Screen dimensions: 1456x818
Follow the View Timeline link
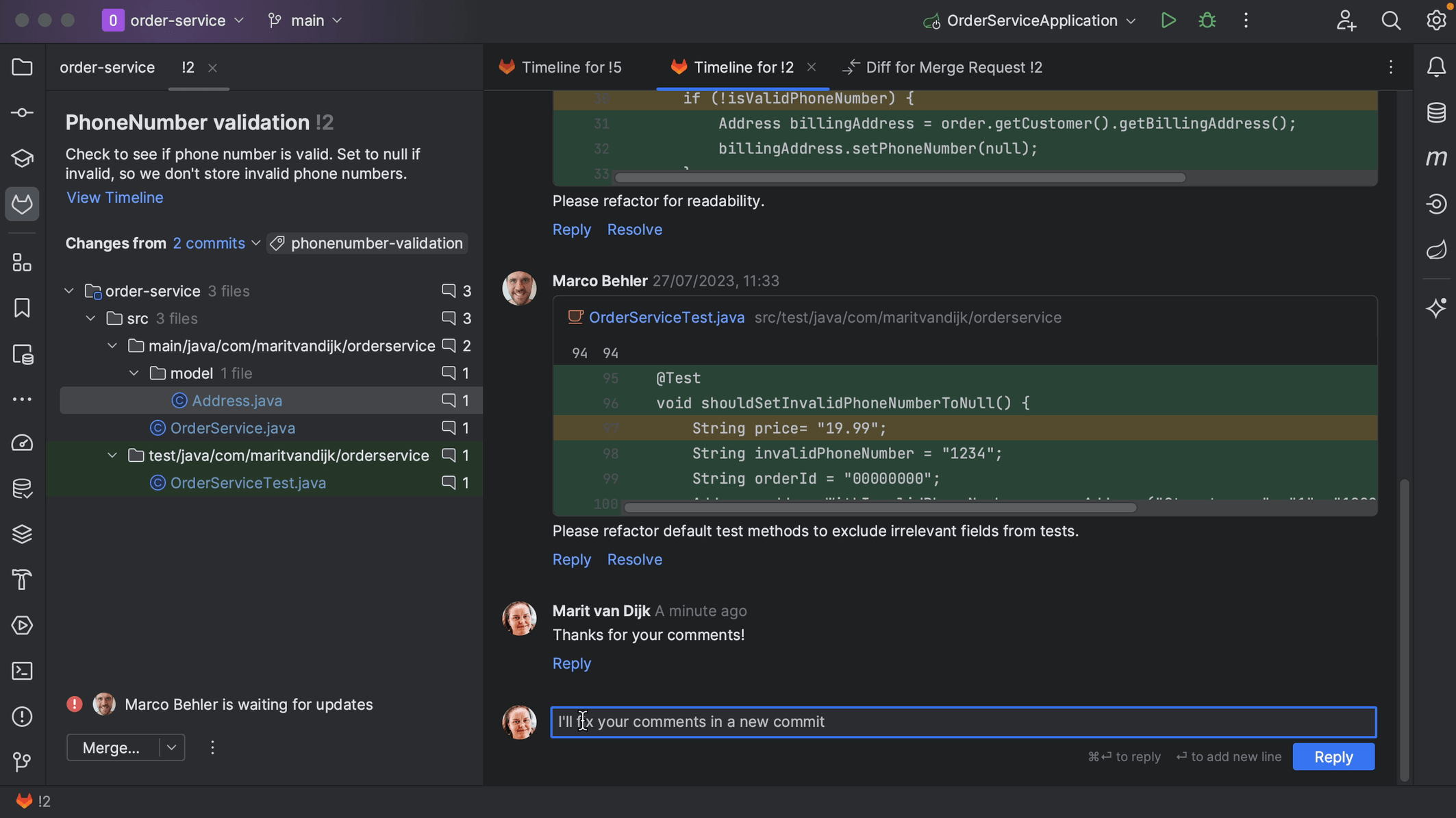click(114, 197)
